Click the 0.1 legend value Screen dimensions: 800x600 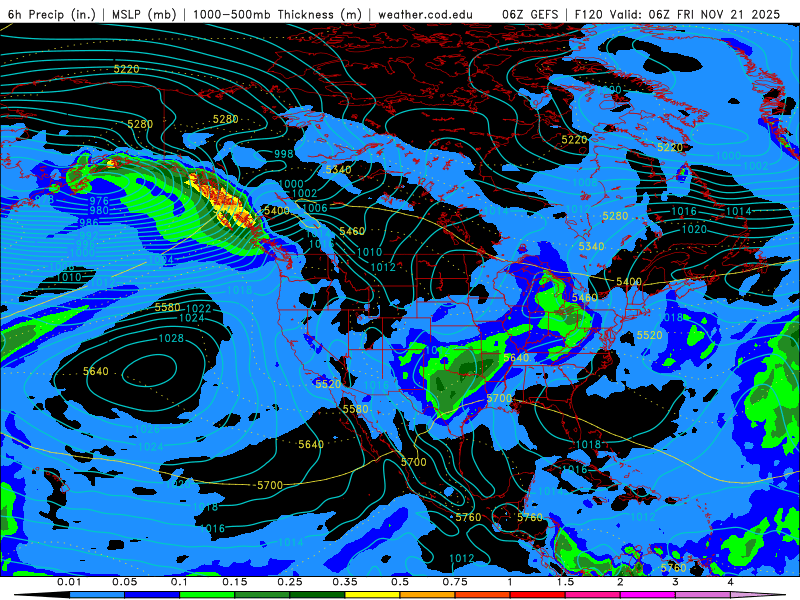[179, 582]
